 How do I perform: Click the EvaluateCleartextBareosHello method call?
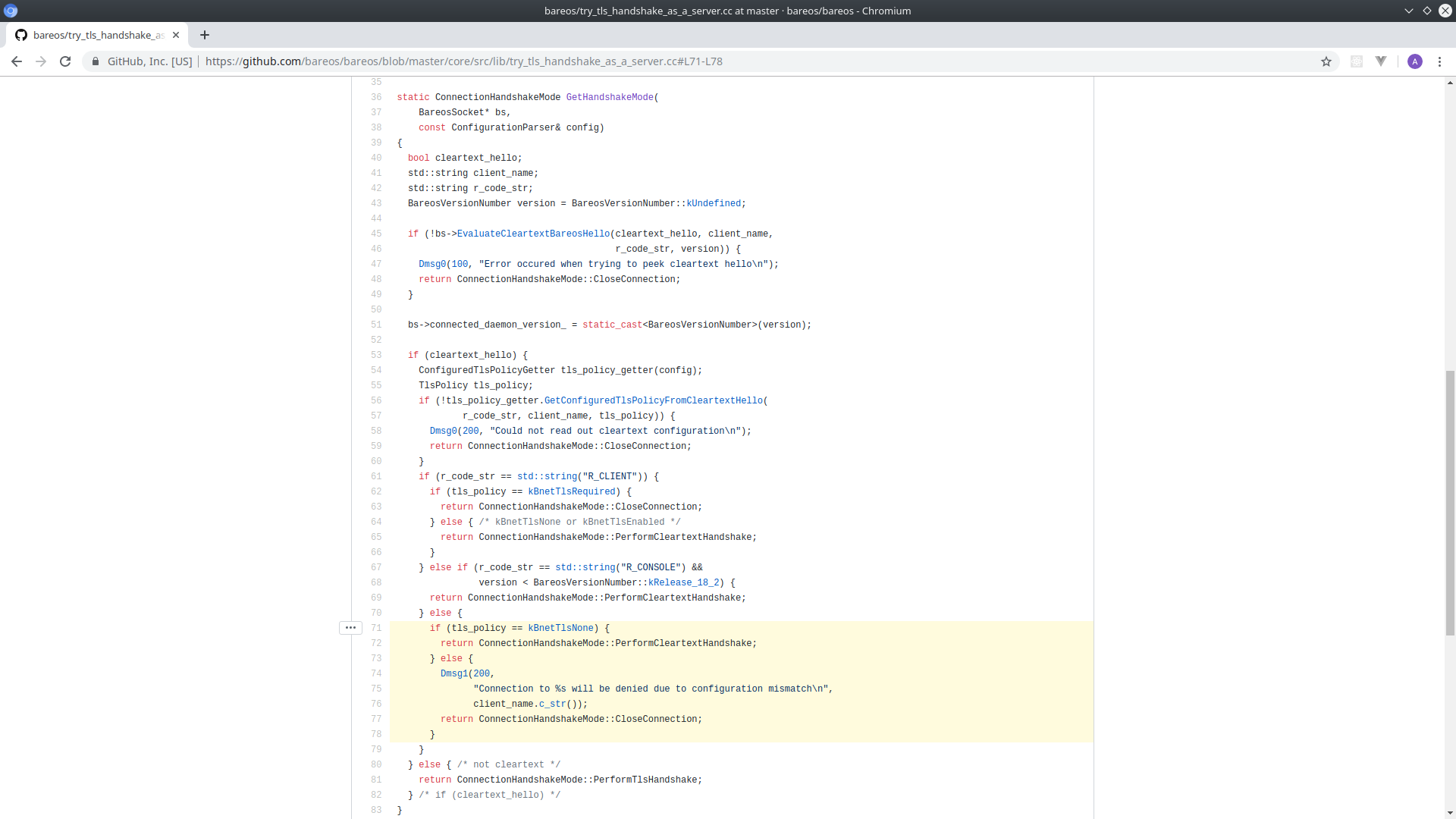point(533,234)
